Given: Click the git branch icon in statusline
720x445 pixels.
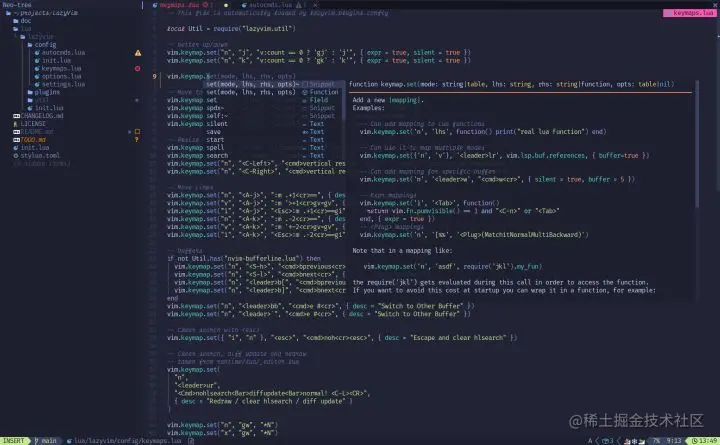Looking at the screenshot, I should [x=37, y=441].
